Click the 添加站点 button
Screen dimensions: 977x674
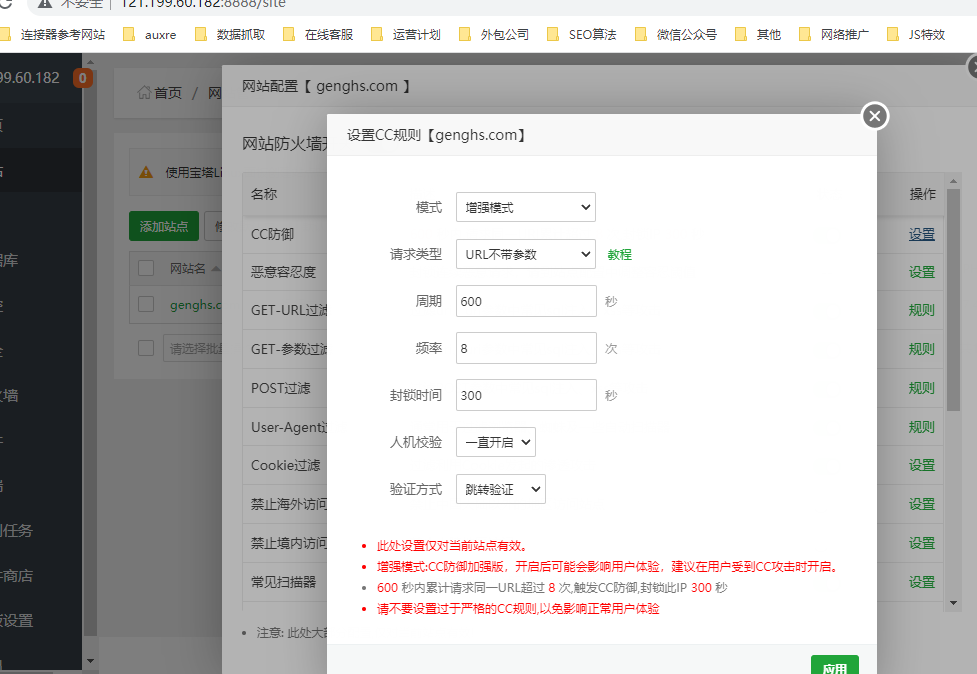164,226
